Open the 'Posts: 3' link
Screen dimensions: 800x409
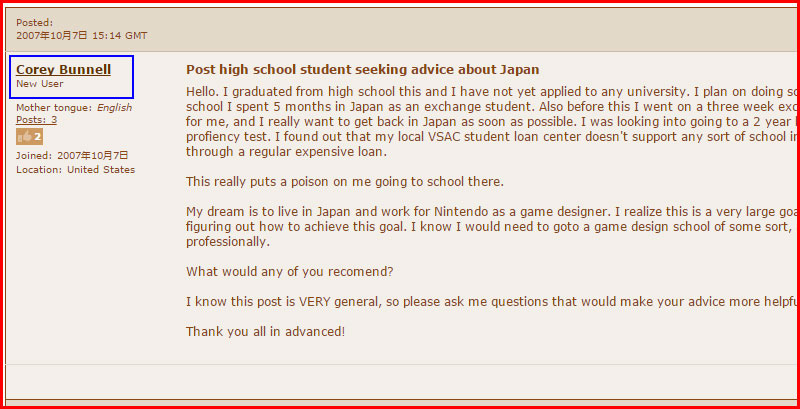coord(36,120)
